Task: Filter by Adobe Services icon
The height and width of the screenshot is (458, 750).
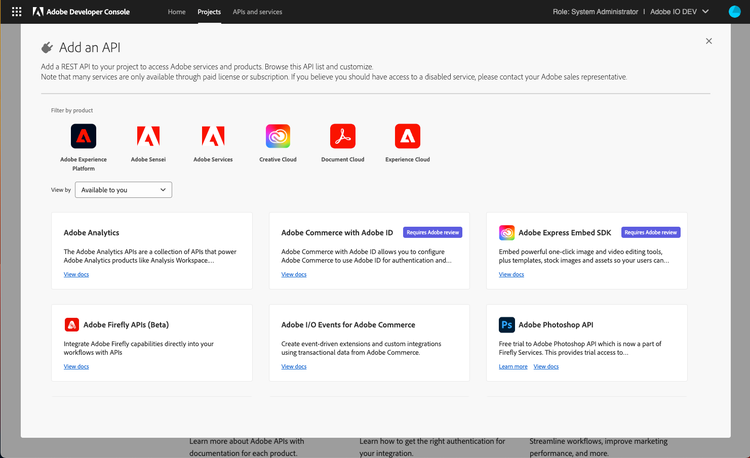Action: click(x=213, y=136)
